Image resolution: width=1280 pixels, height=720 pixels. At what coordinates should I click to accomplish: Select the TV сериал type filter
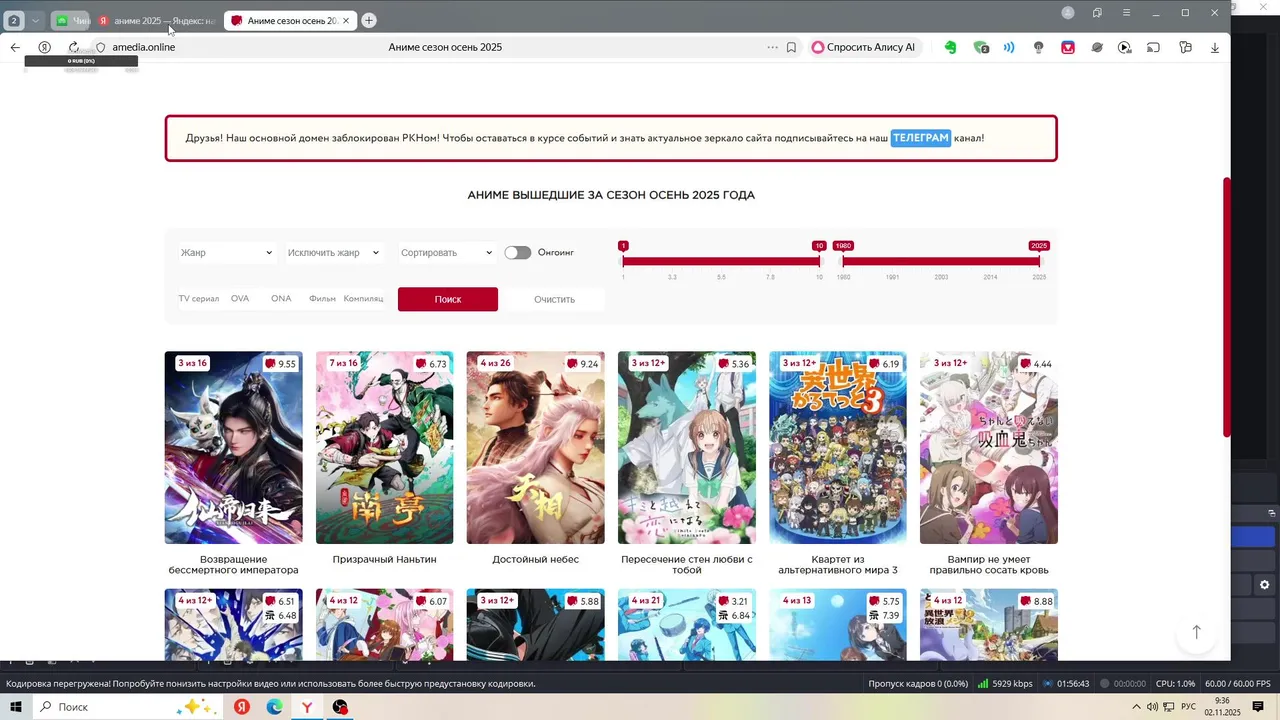point(199,298)
